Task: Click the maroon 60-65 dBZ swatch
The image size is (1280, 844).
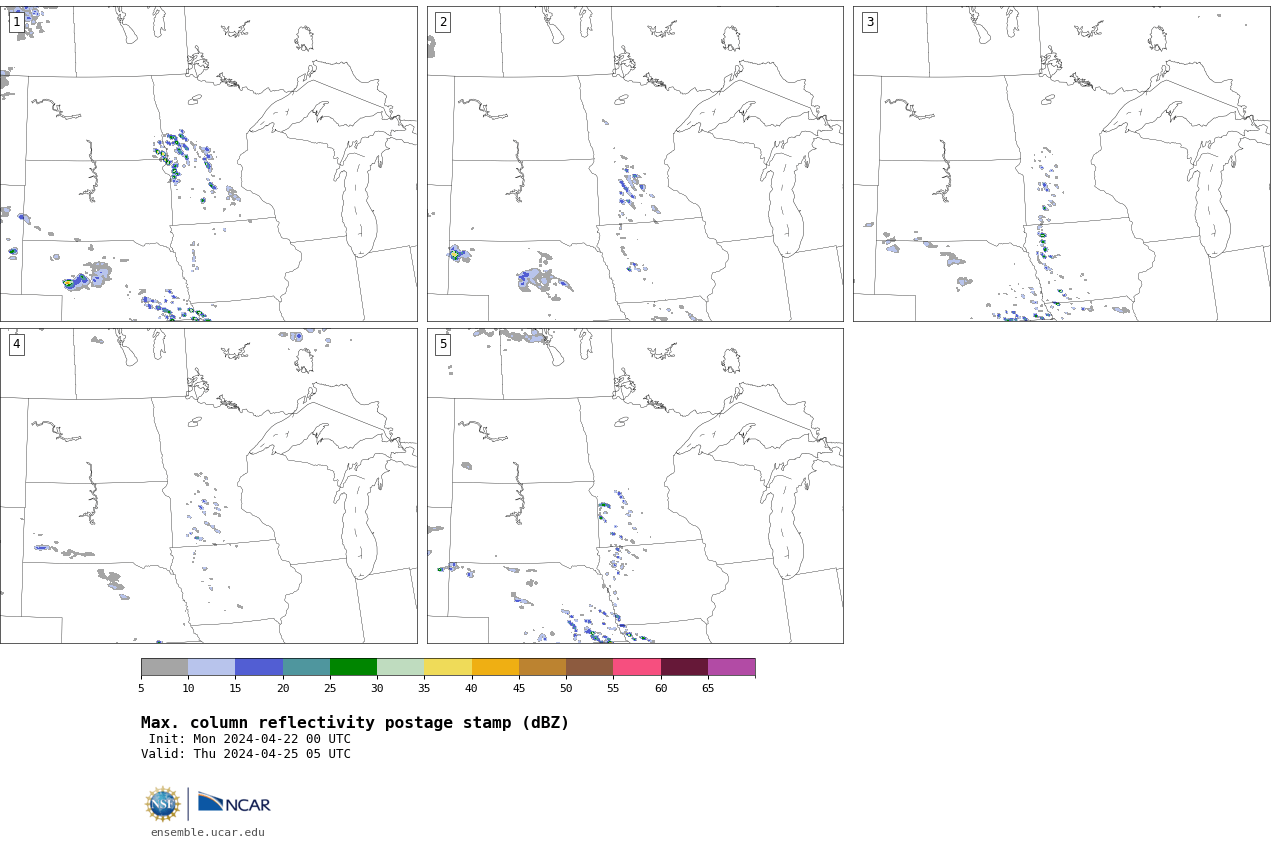Action: pyautogui.click(x=684, y=667)
